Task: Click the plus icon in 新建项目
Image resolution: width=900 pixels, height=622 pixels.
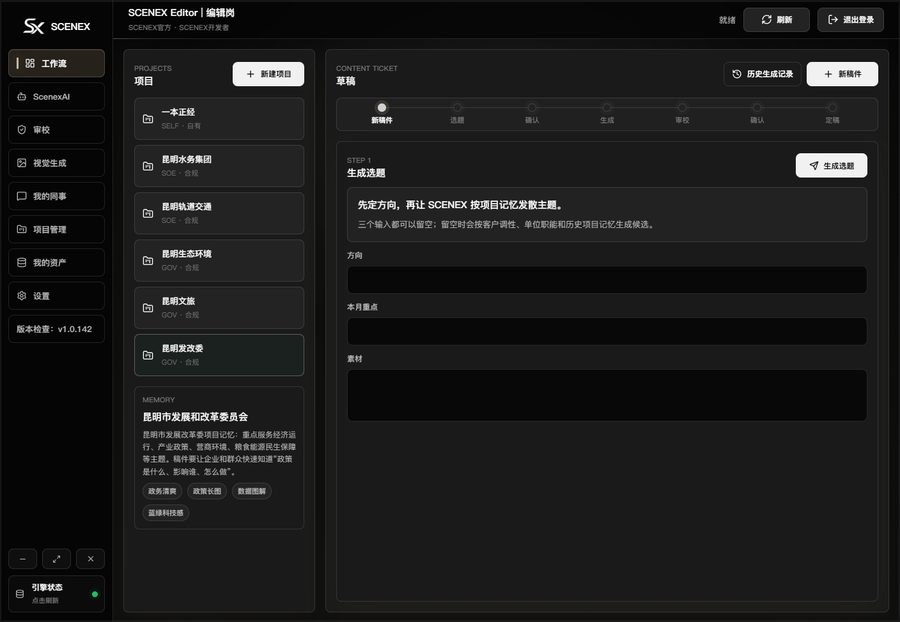Action: pos(250,74)
